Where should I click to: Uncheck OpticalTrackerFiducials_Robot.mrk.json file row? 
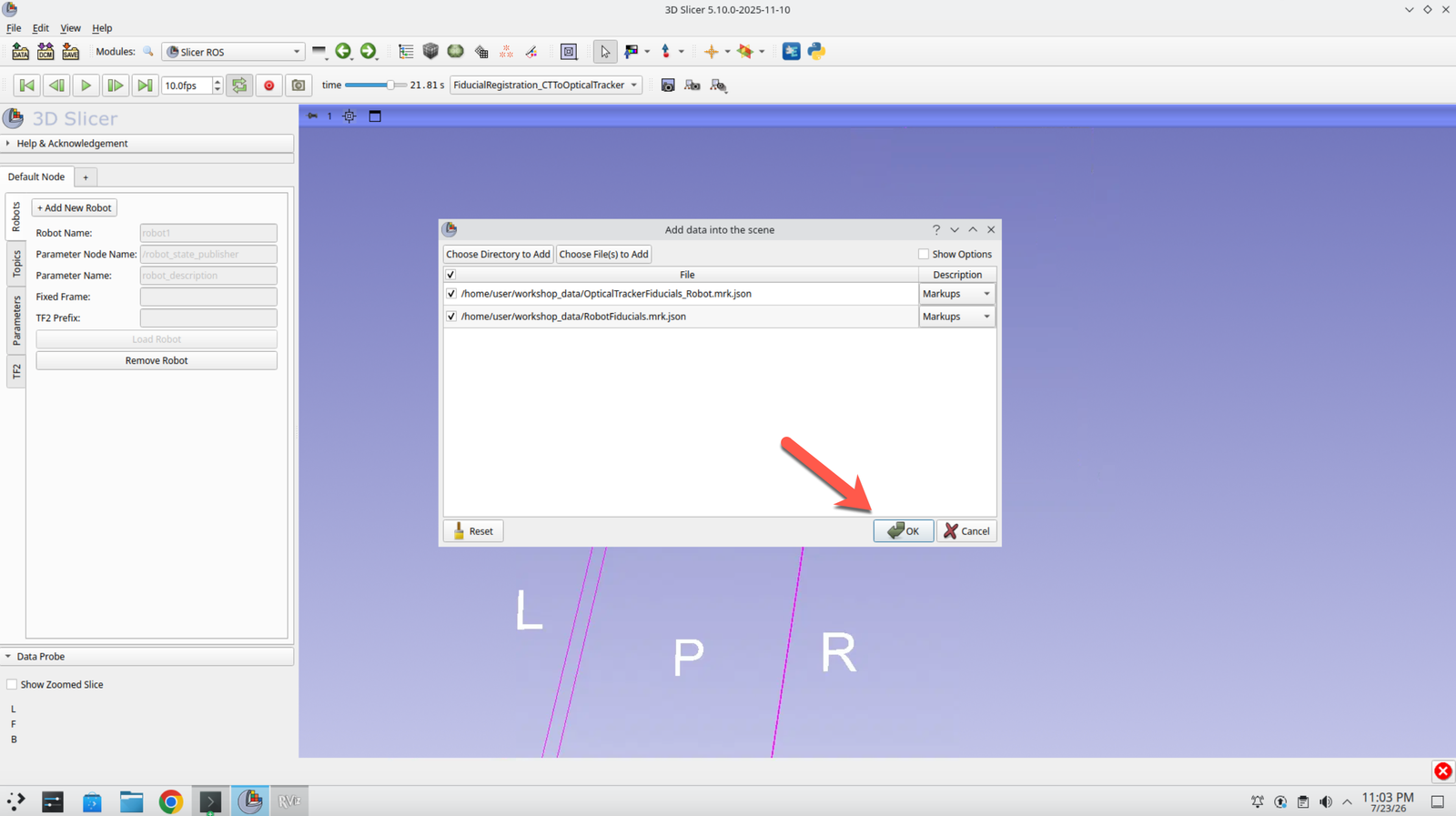[451, 294]
